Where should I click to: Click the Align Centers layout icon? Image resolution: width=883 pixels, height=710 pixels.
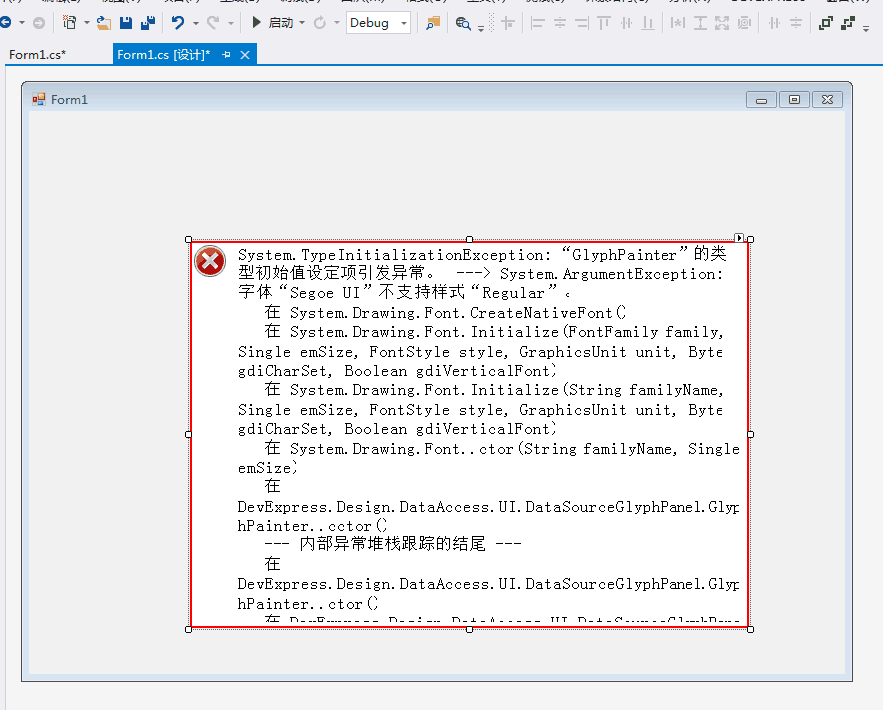point(560,23)
